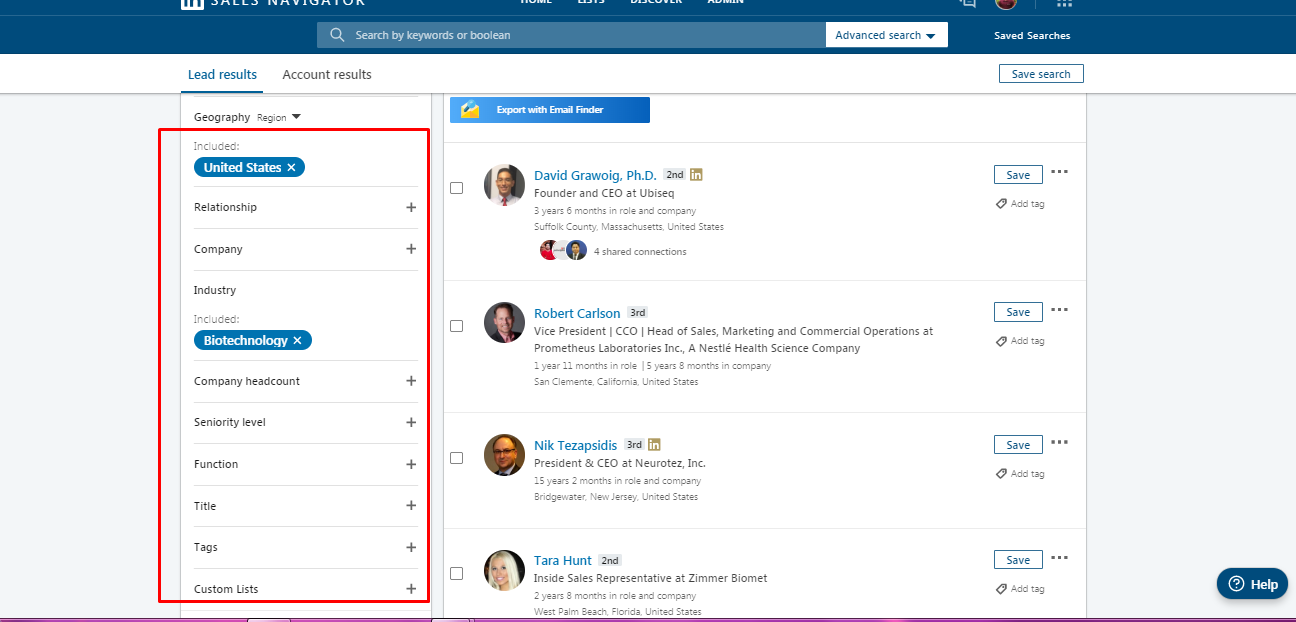1296x622 pixels.
Task: Tick the checkbox beside Tara Hunt
Action: [x=457, y=572]
